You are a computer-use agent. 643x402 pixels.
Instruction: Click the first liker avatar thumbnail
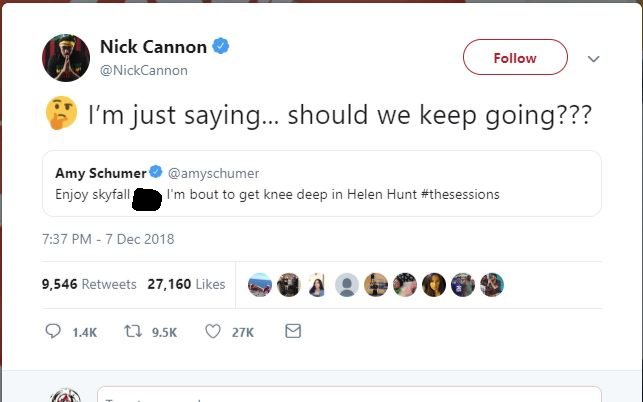pyautogui.click(x=260, y=285)
